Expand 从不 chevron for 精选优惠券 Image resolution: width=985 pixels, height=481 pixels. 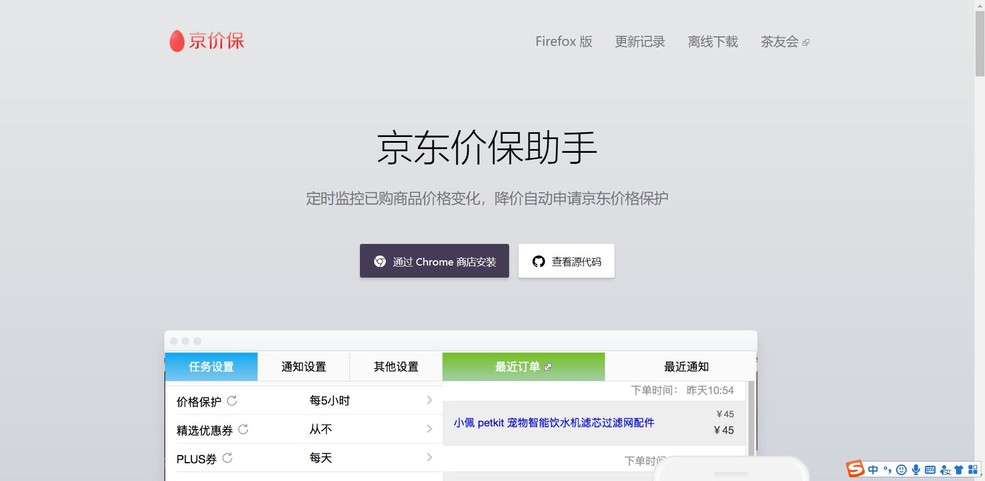coord(429,429)
